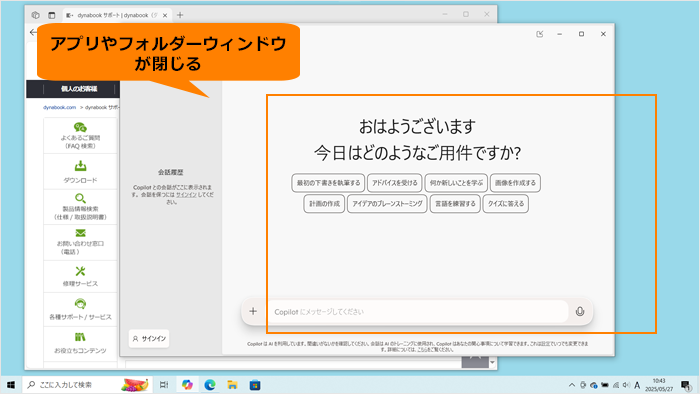Screen dimensions: 700x394
Task: Open Microsoft Edge from the taskbar
Action: point(210,385)
